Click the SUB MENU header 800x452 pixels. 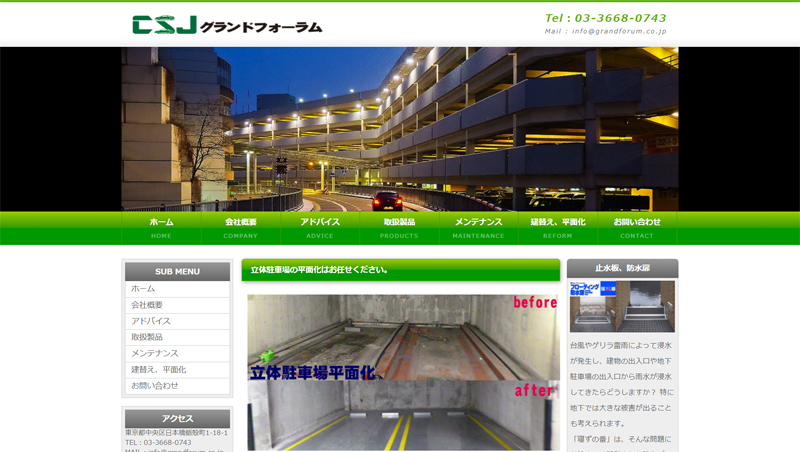point(178,271)
